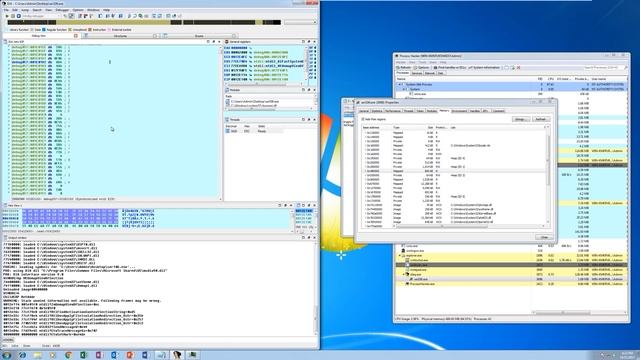Viewport: 640px width, 360px height.
Task: Open the WINDBG command-line selector button
Action: [8, 340]
